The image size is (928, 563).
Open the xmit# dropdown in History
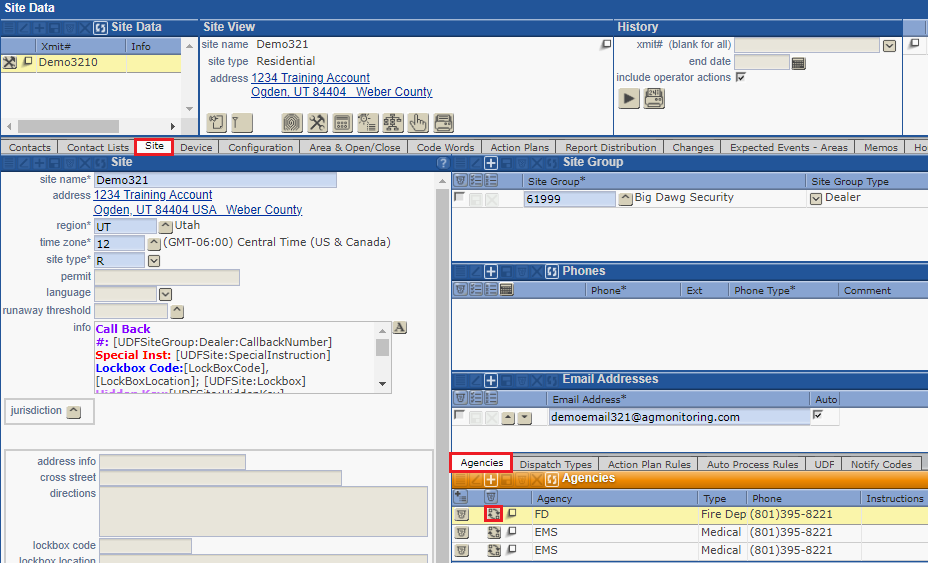[889, 45]
